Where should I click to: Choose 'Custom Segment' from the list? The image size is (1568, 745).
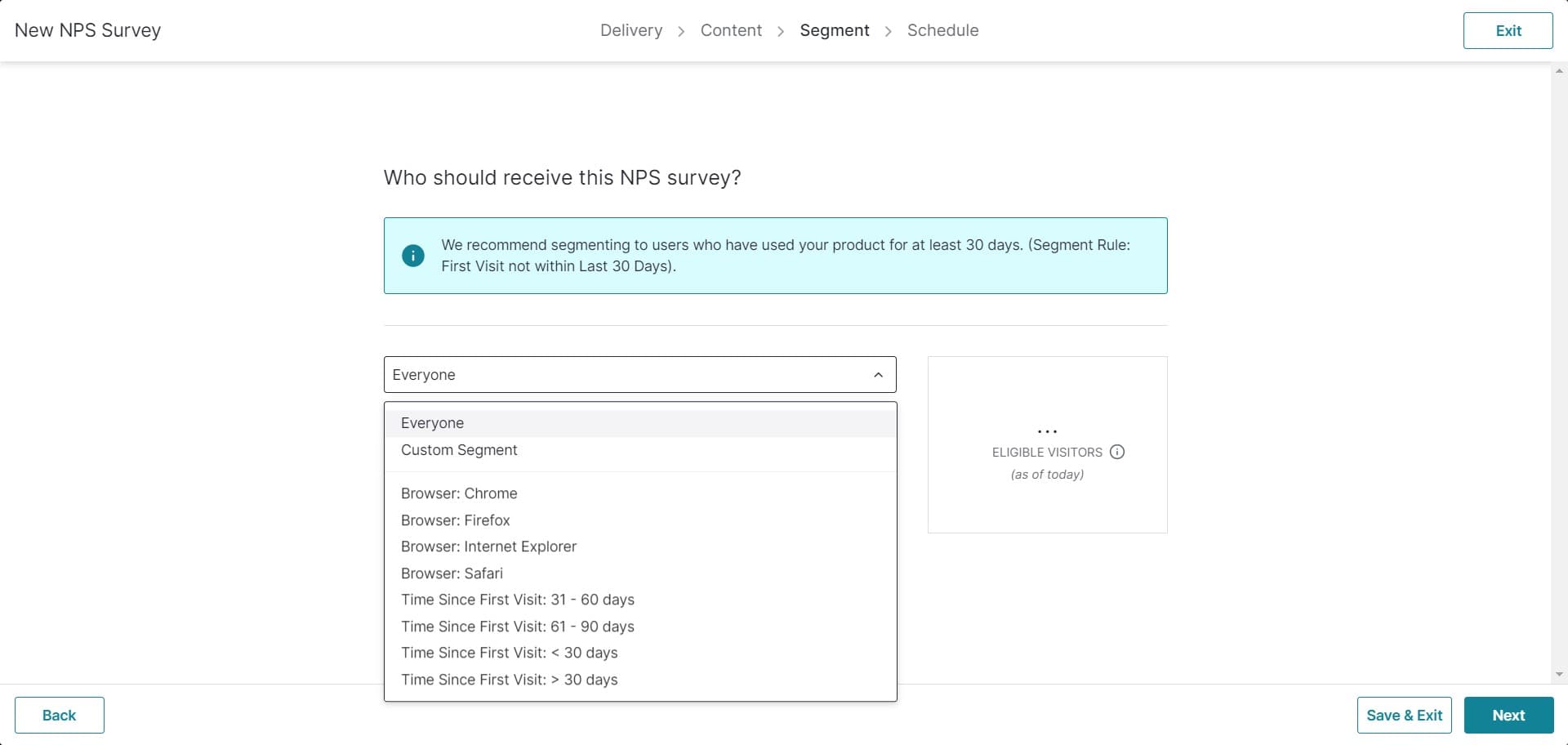459,450
